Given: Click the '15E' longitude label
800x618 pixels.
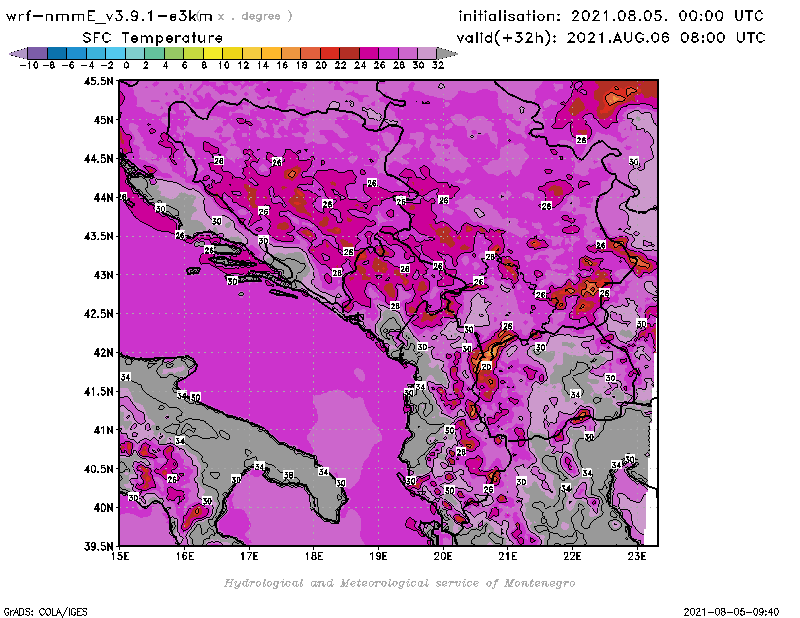Looking at the screenshot, I should [x=120, y=556].
